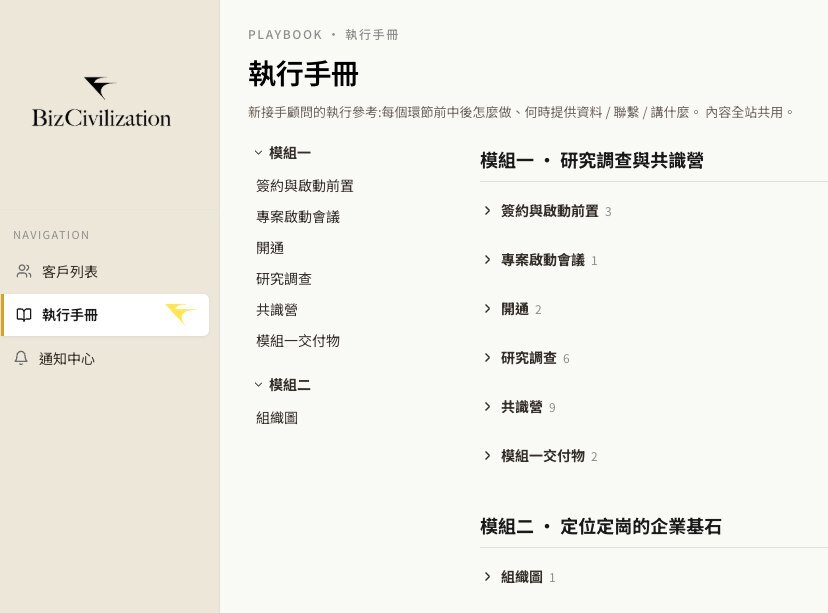Click heading 模組一 · 研究調查與共識營
Screen dimensions: 828x613
[x=591, y=160]
